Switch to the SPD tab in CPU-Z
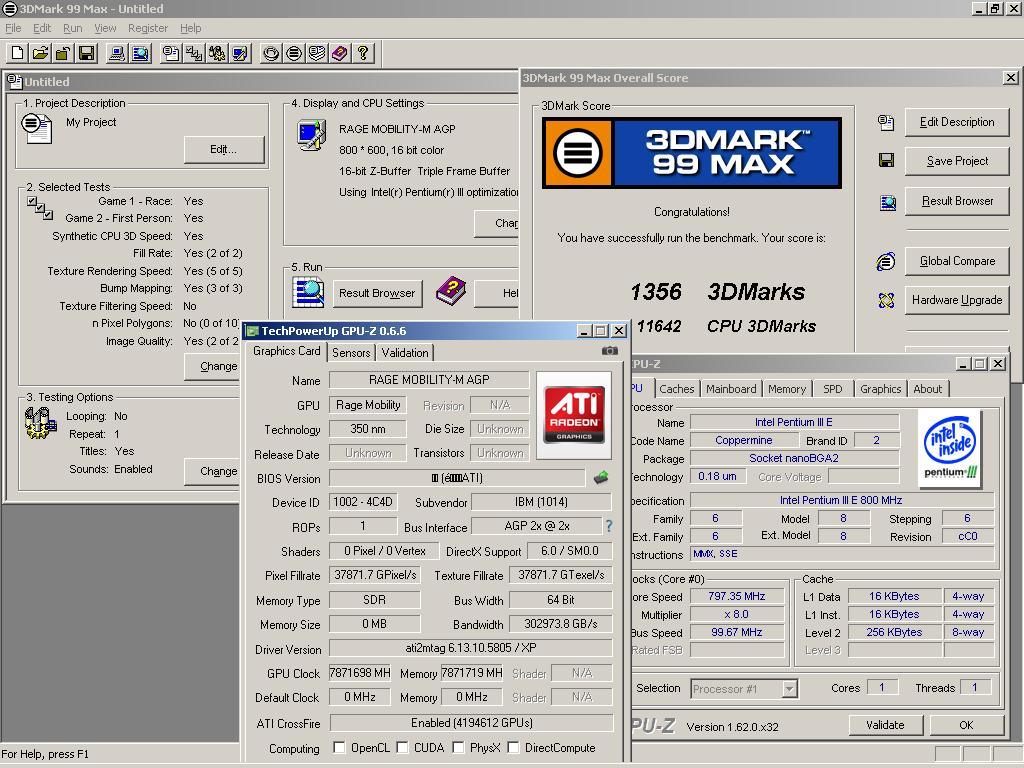The height and width of the screenshot is (768, 1024). tap(833, 389)
